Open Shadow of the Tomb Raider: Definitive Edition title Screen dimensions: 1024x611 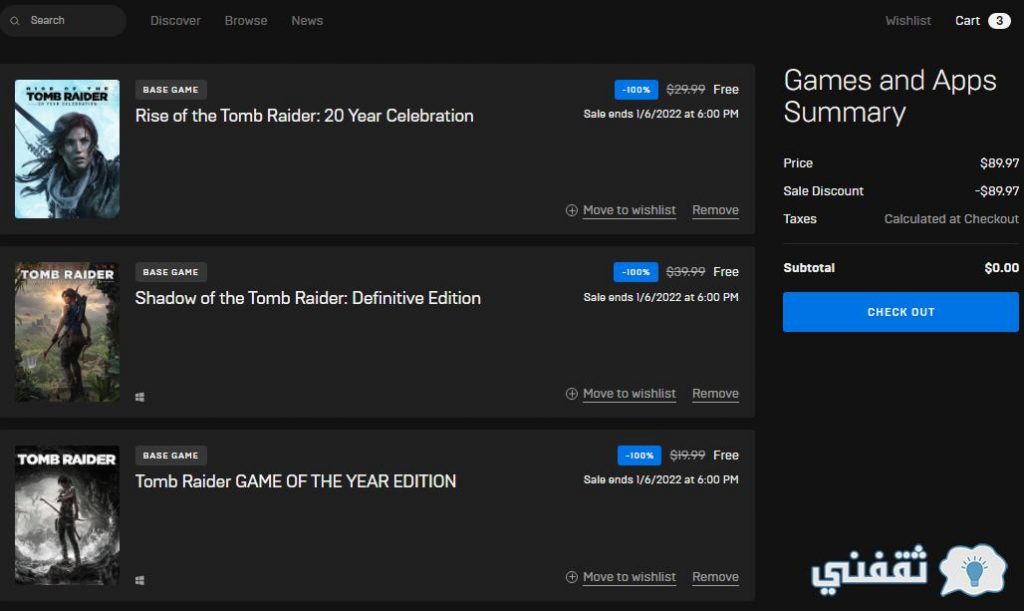(308, 298)
